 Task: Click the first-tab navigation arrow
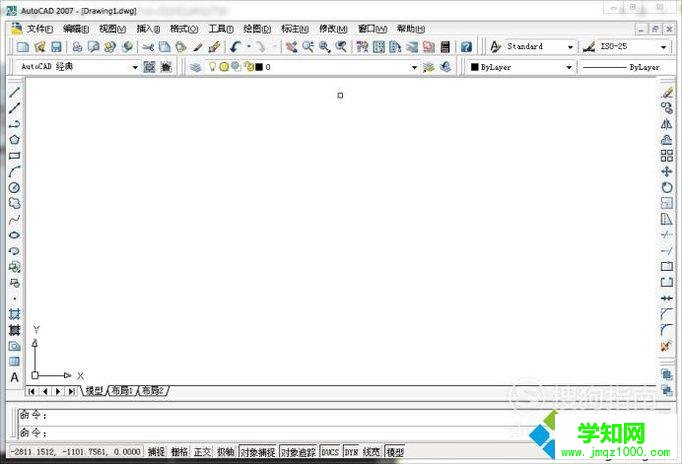pyautogui.click(x=31, y=391)
